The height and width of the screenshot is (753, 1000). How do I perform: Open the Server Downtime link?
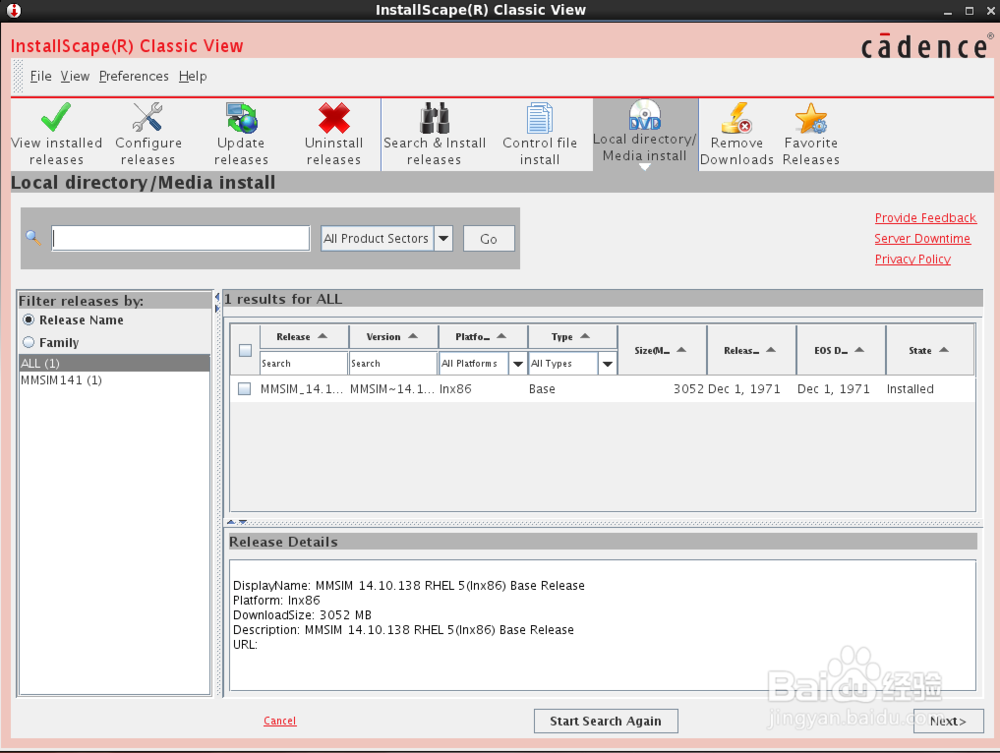[x=922, y=238]
